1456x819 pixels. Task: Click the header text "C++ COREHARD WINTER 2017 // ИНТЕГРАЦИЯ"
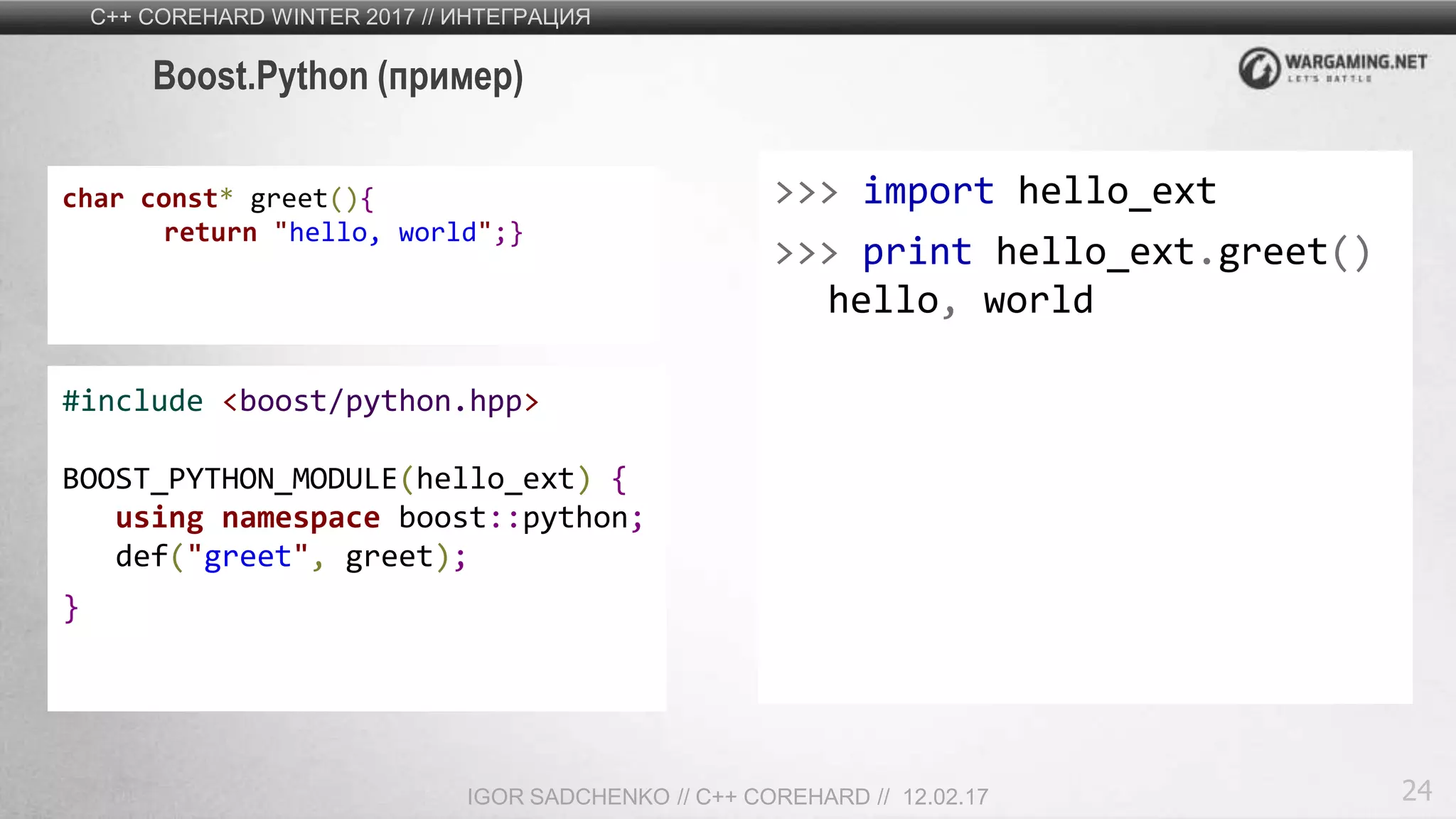[x=340, y=16]
